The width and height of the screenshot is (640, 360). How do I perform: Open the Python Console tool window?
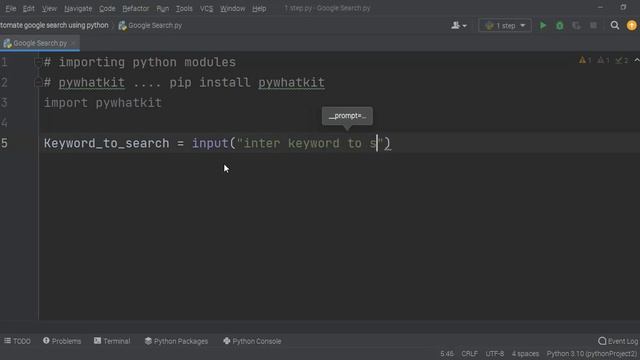coord(252,341)
